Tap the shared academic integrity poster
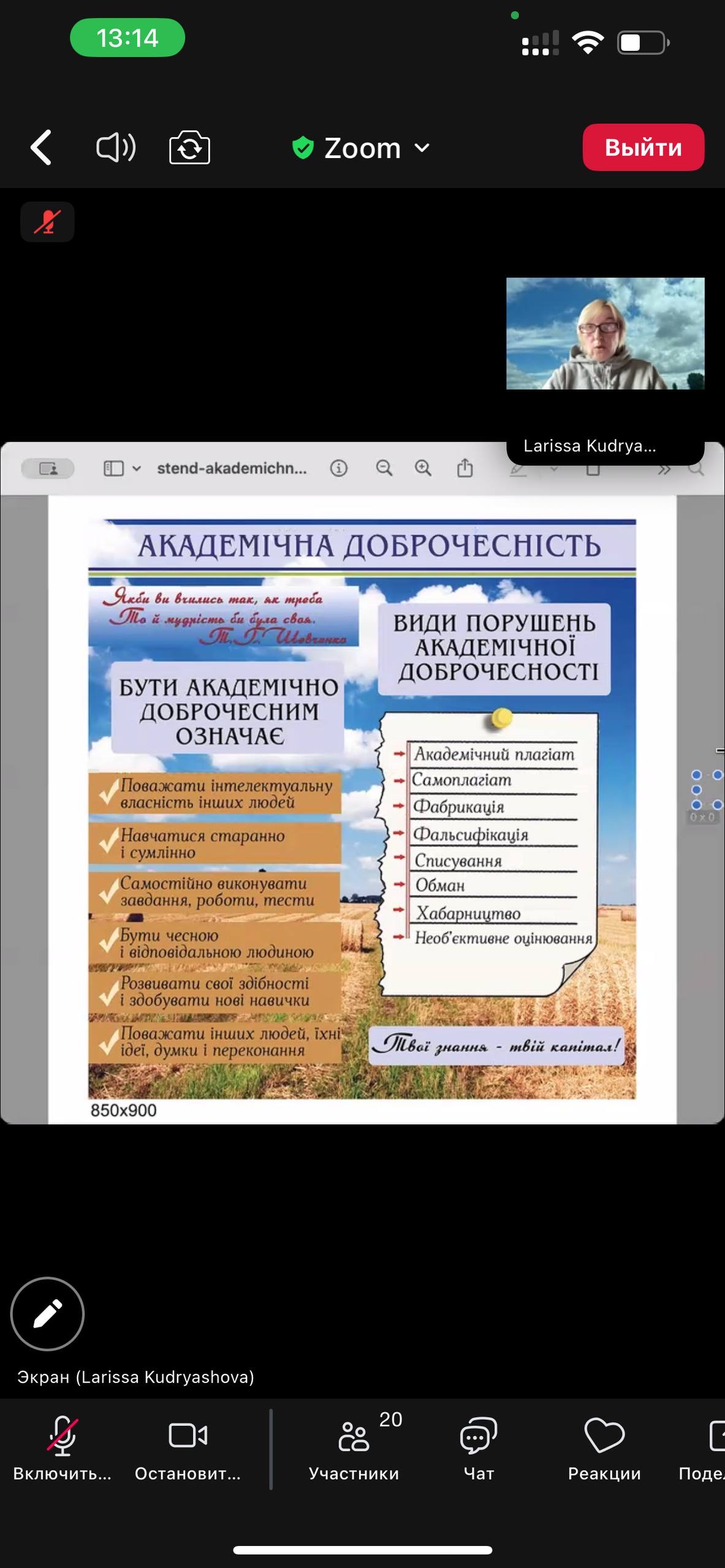Viewport: 725px width, 1568px height. point(362,809)
